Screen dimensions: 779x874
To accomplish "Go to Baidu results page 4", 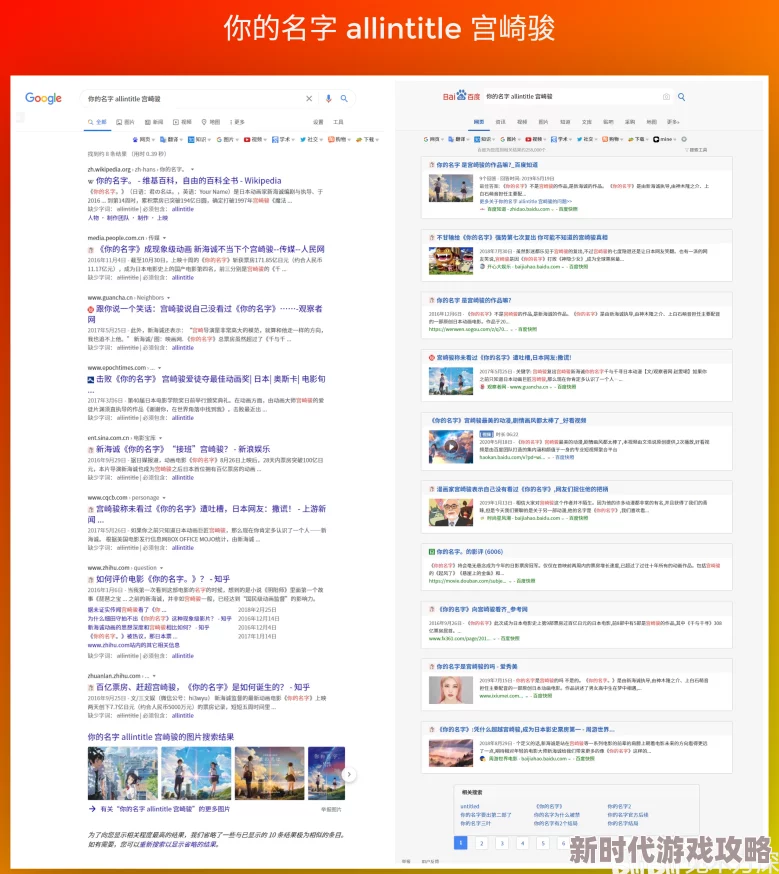I will (x=523, y=843).
